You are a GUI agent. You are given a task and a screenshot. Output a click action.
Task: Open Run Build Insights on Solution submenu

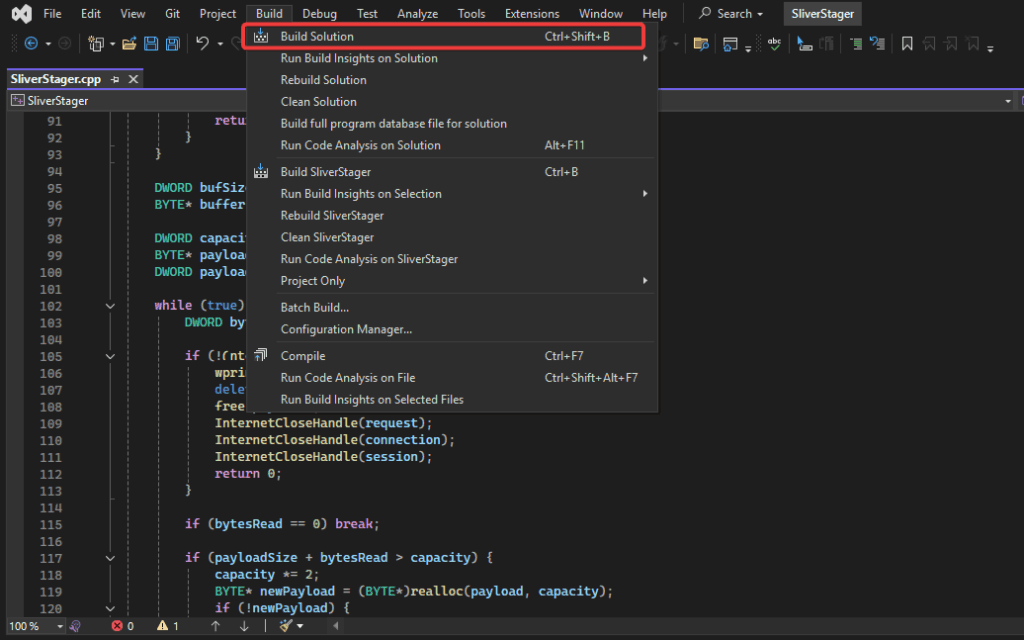click(x=452, y=58)
